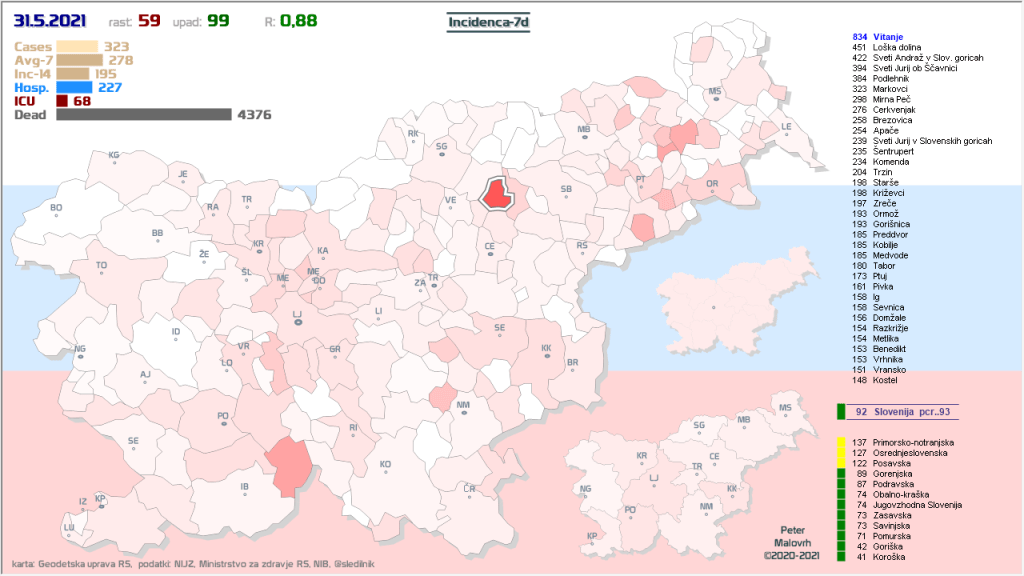Click green square beside Slovenija pcr..93
Image resolution: width=1024 pixels, height=576 pixels.
pos(841,411)
